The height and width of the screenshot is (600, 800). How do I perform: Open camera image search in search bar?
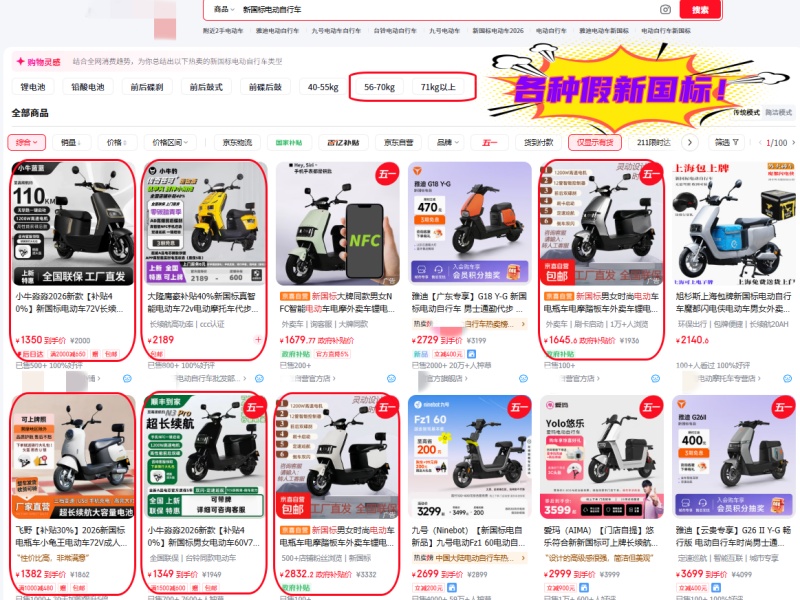665,9
